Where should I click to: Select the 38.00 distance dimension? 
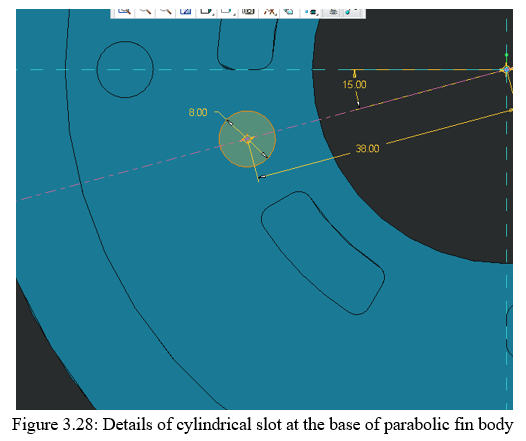(x=367, y=149)
